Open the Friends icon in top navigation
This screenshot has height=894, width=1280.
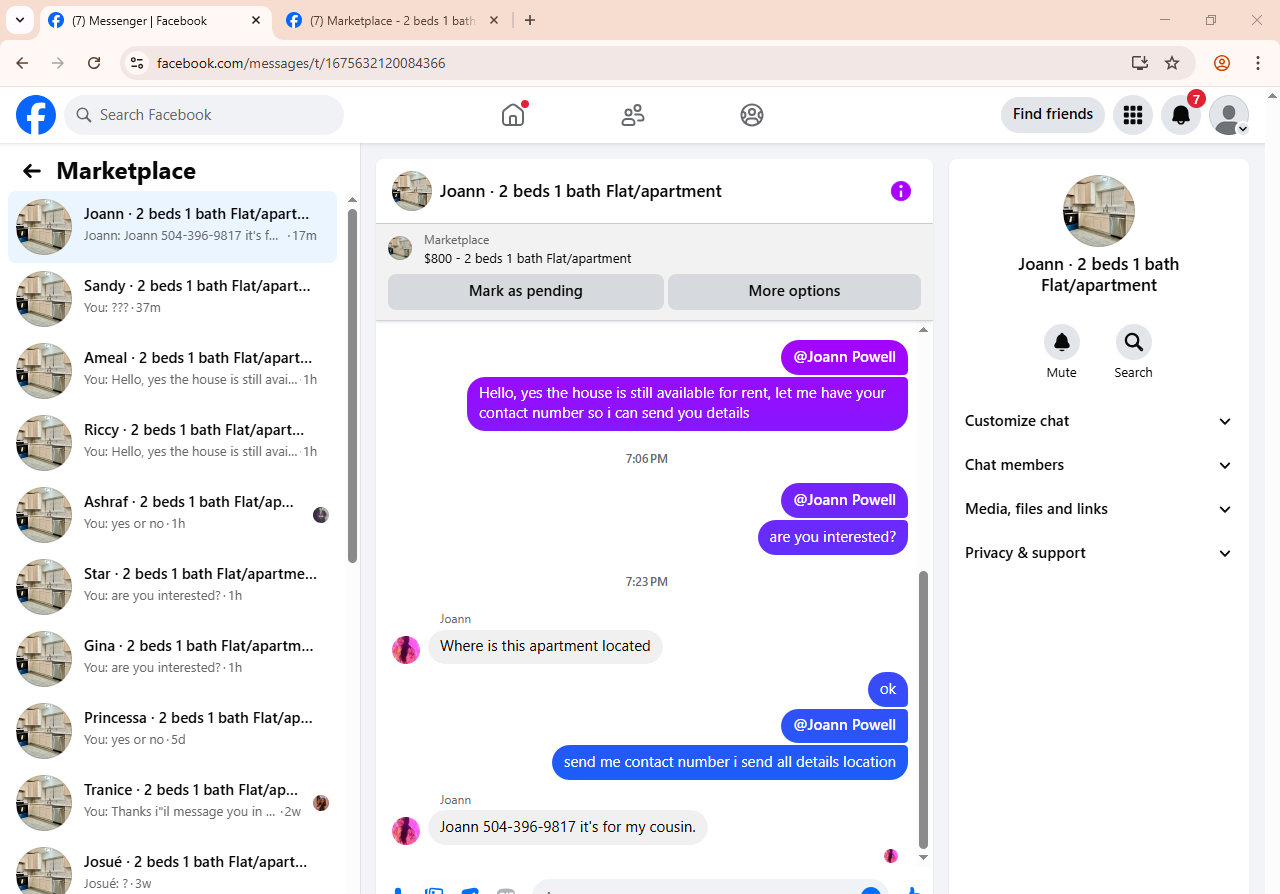pos(633,115)
